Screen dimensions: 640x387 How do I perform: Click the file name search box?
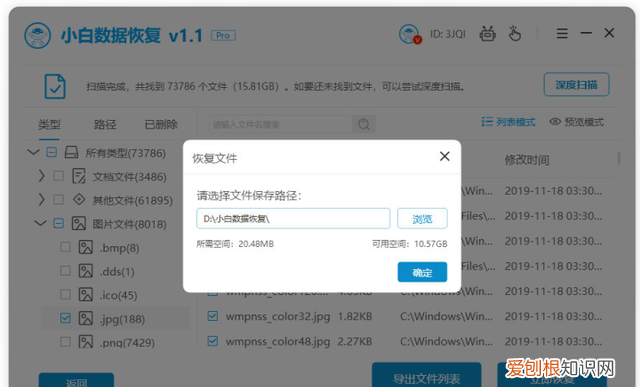coord(281,124)
